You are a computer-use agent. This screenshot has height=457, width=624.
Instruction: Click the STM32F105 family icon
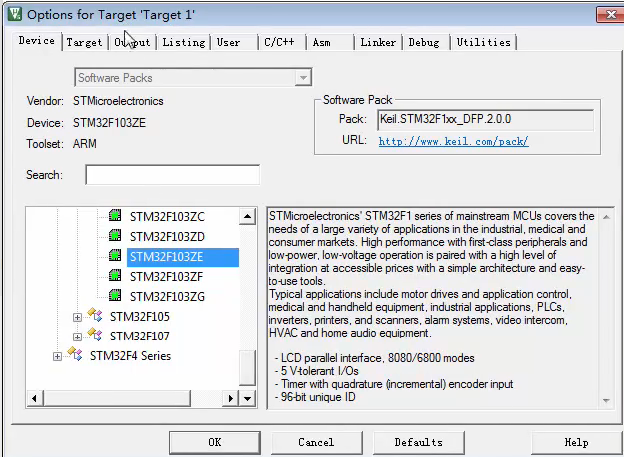tap(95, 315)
